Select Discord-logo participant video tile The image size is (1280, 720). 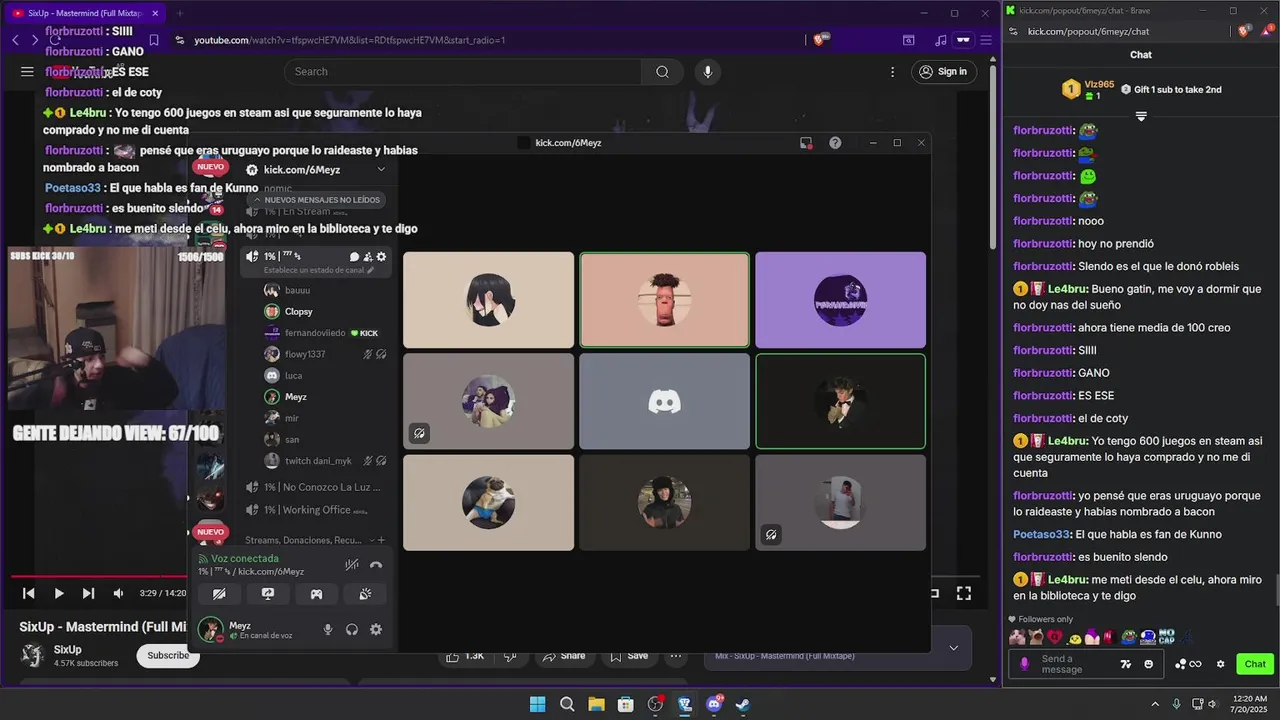[664, 401]
